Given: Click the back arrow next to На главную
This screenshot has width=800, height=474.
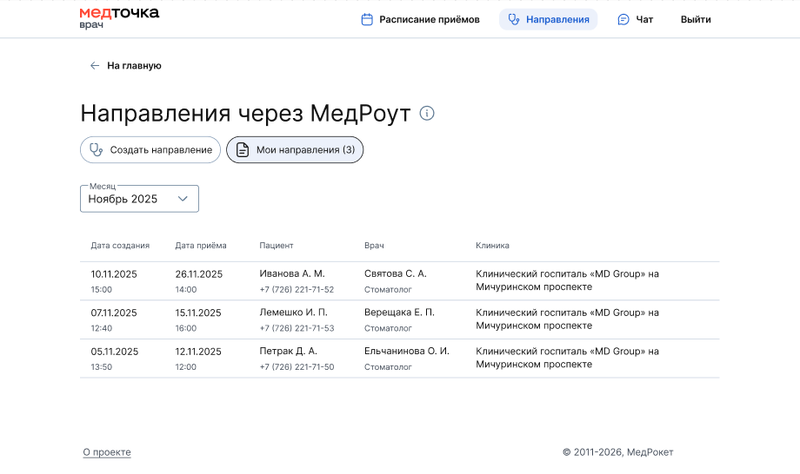Looking at the screenshot, I should (x=94, y=65).
